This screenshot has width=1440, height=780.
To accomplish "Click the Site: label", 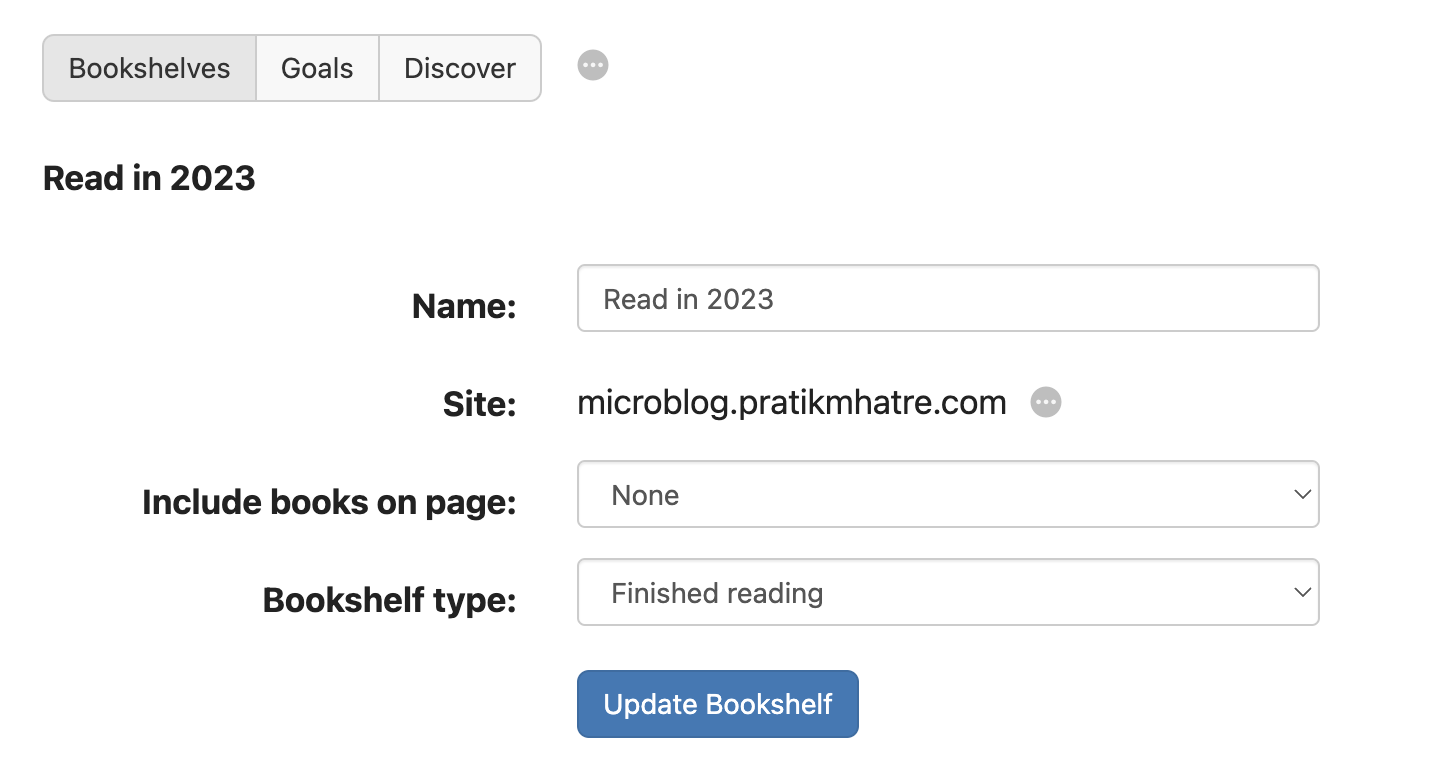I will [479, 404].
